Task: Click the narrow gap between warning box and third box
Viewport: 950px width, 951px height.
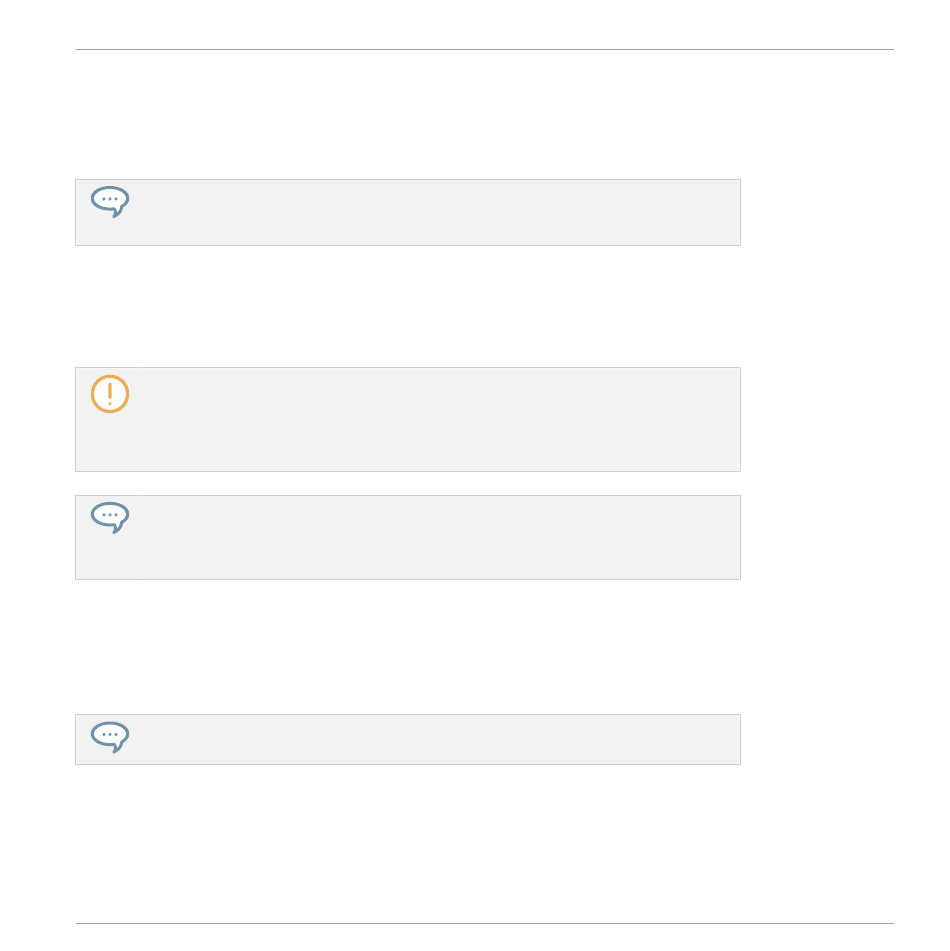Action: pos(408,483)
